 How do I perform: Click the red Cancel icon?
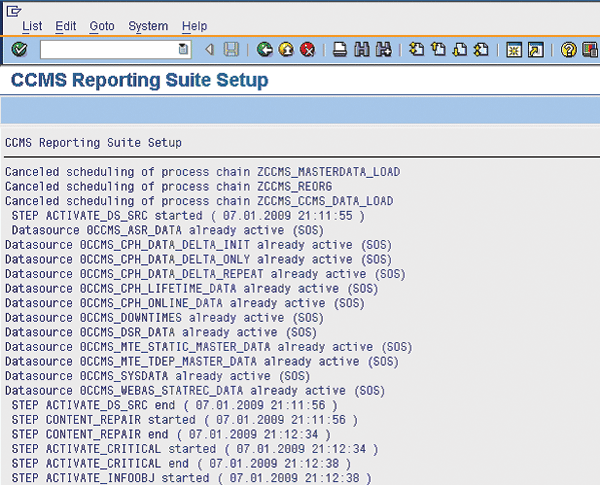click(x=307, y=49)
